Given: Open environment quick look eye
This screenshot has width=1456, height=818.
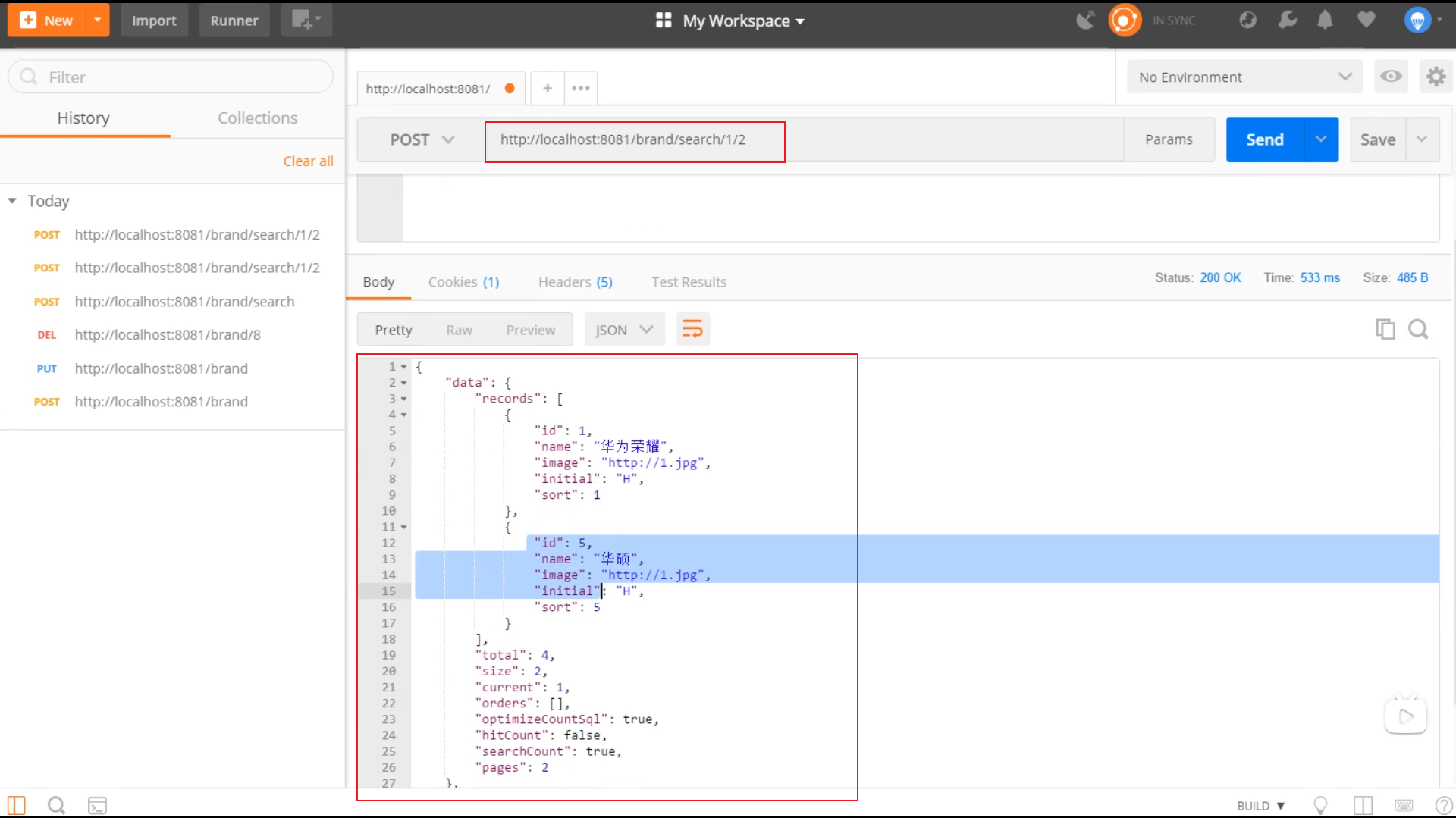Looking at the screenshot, I should (1391, 77).
